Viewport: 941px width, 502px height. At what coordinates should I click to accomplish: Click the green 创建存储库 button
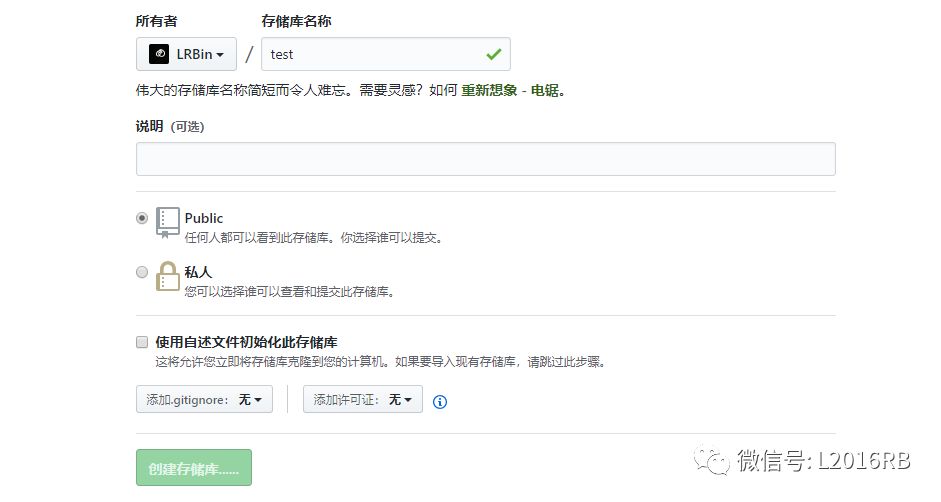point(194,468)
